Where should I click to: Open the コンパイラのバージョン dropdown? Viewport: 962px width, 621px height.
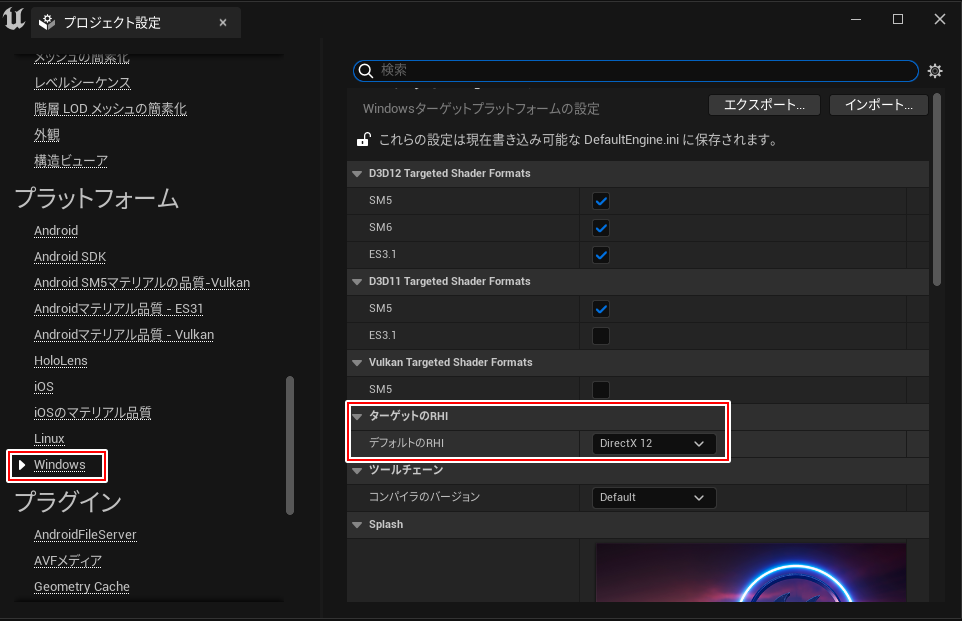click(x=652, y=497)
